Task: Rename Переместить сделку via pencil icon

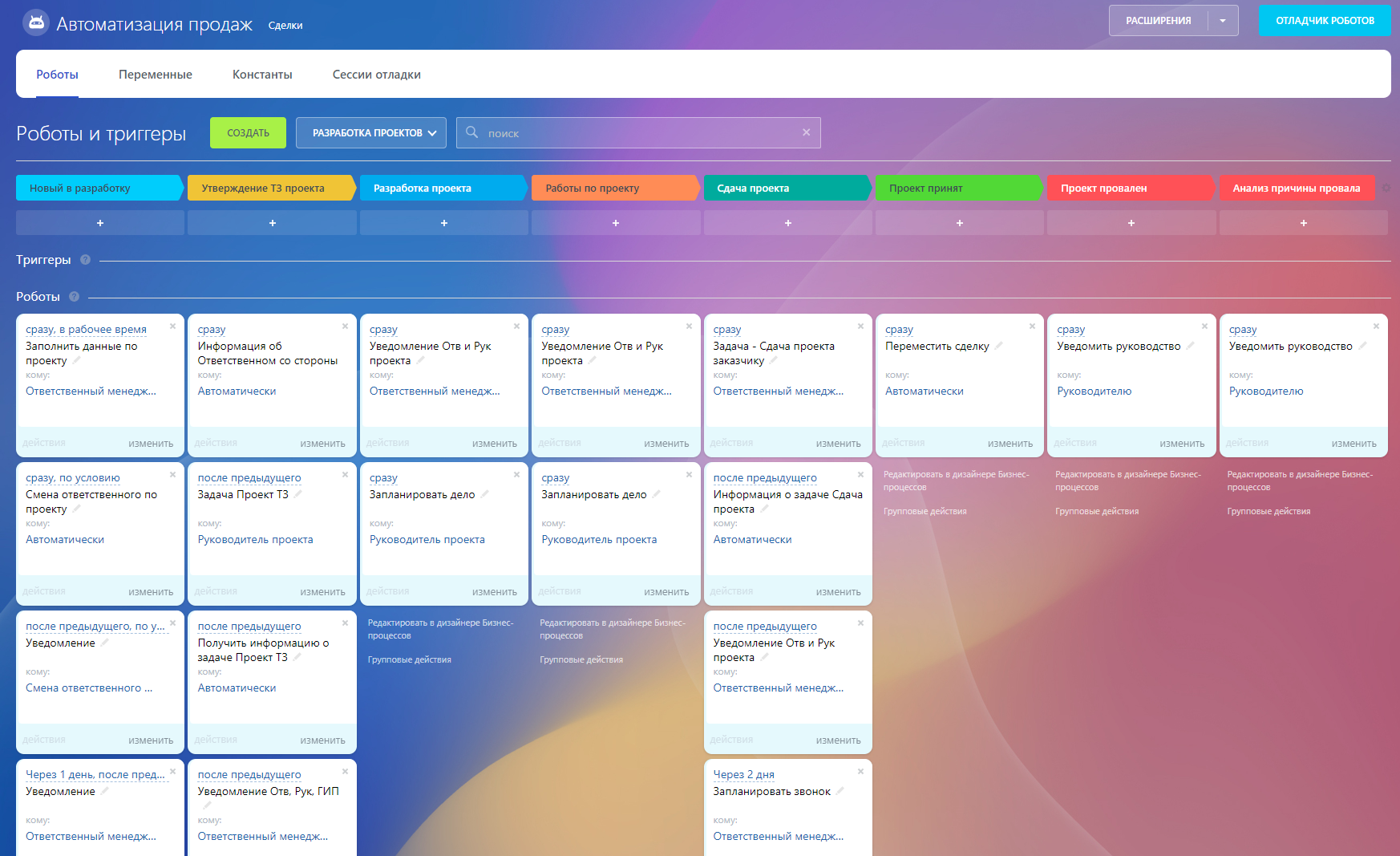Action: pyautogui.click(x=999, y=346)
